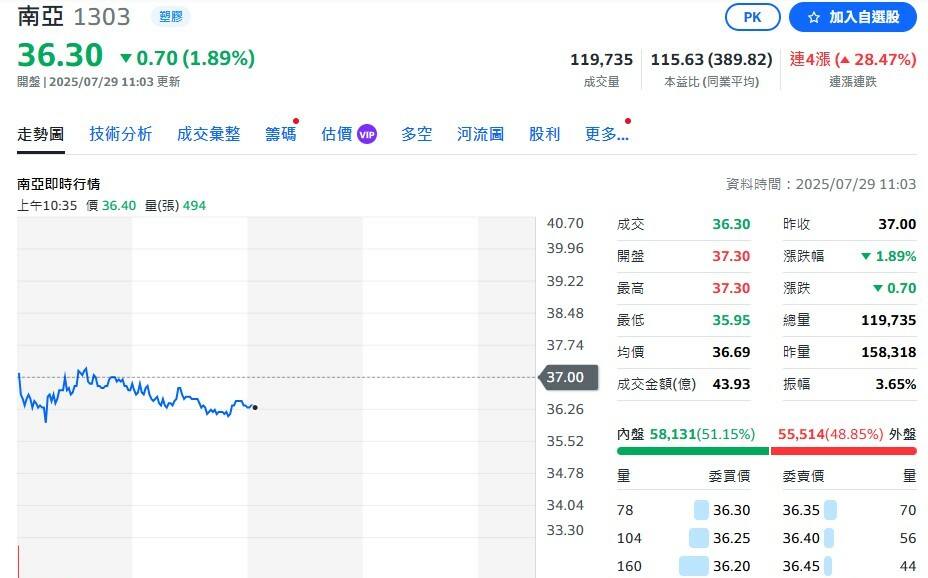Switch to the 多空 tab
The height and width of the screenshot is (578, 928).
[417, 132]
